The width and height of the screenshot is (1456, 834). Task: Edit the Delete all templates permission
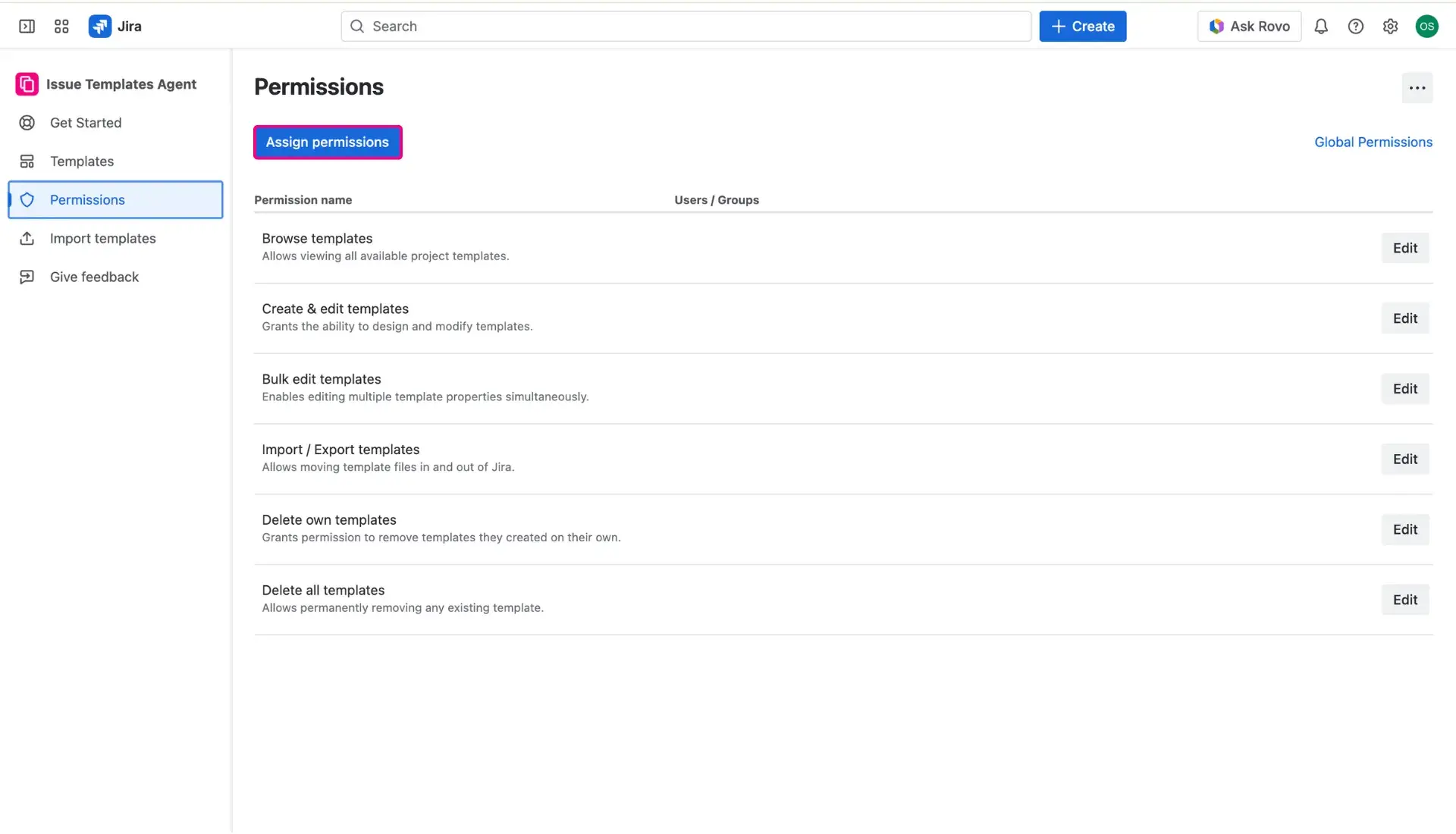coord(1404,599)
